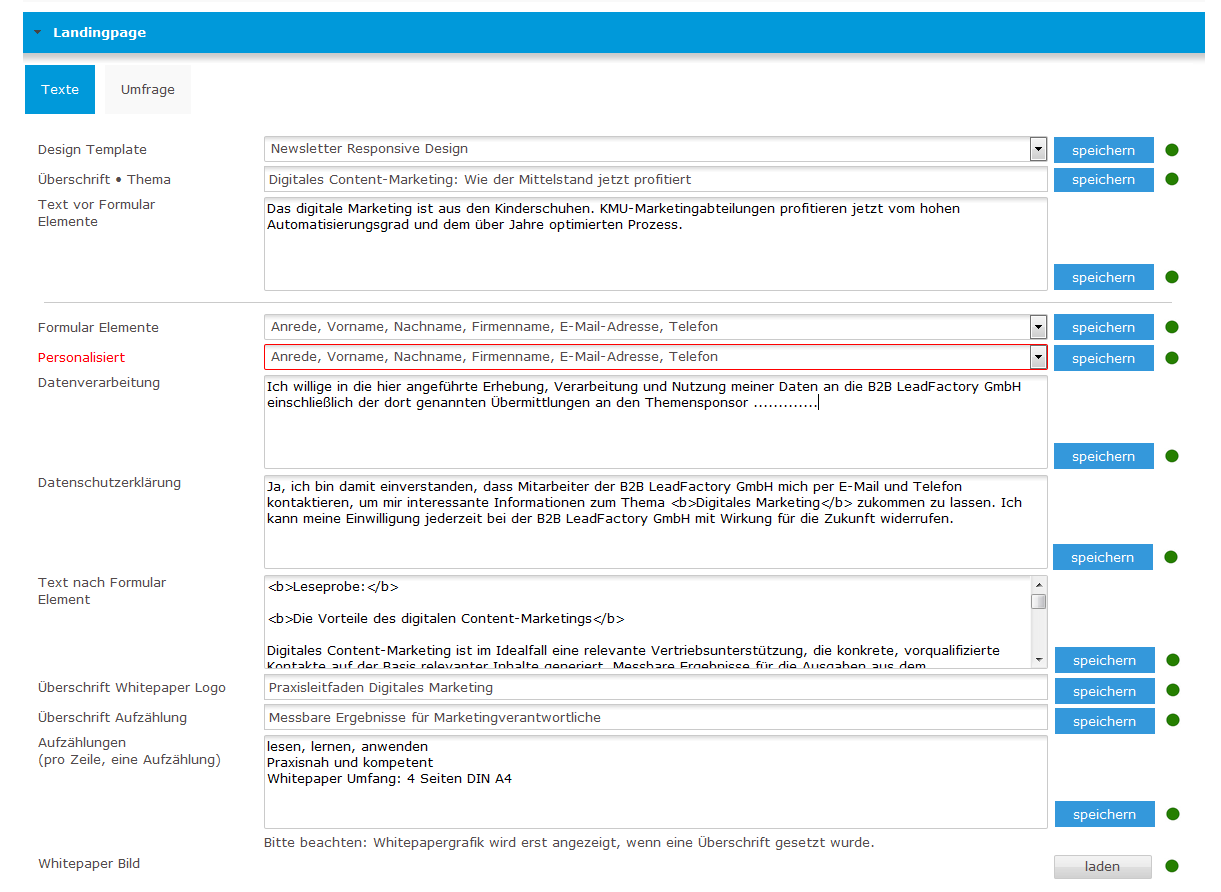Click into the Datenverarbeitung textarea
The height and width of the screenshot is (892, 1221).
pyautogui.click(x=656, y=422)
